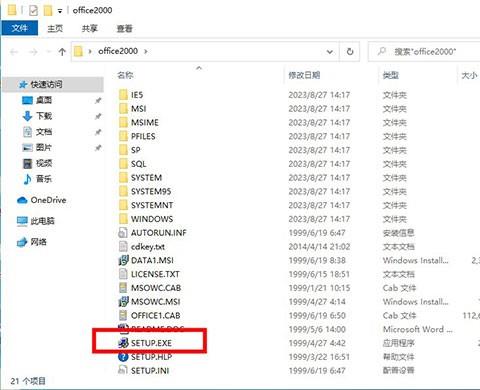Click the pin icon next to 下载
480x390 pixels.
point(98,116)
